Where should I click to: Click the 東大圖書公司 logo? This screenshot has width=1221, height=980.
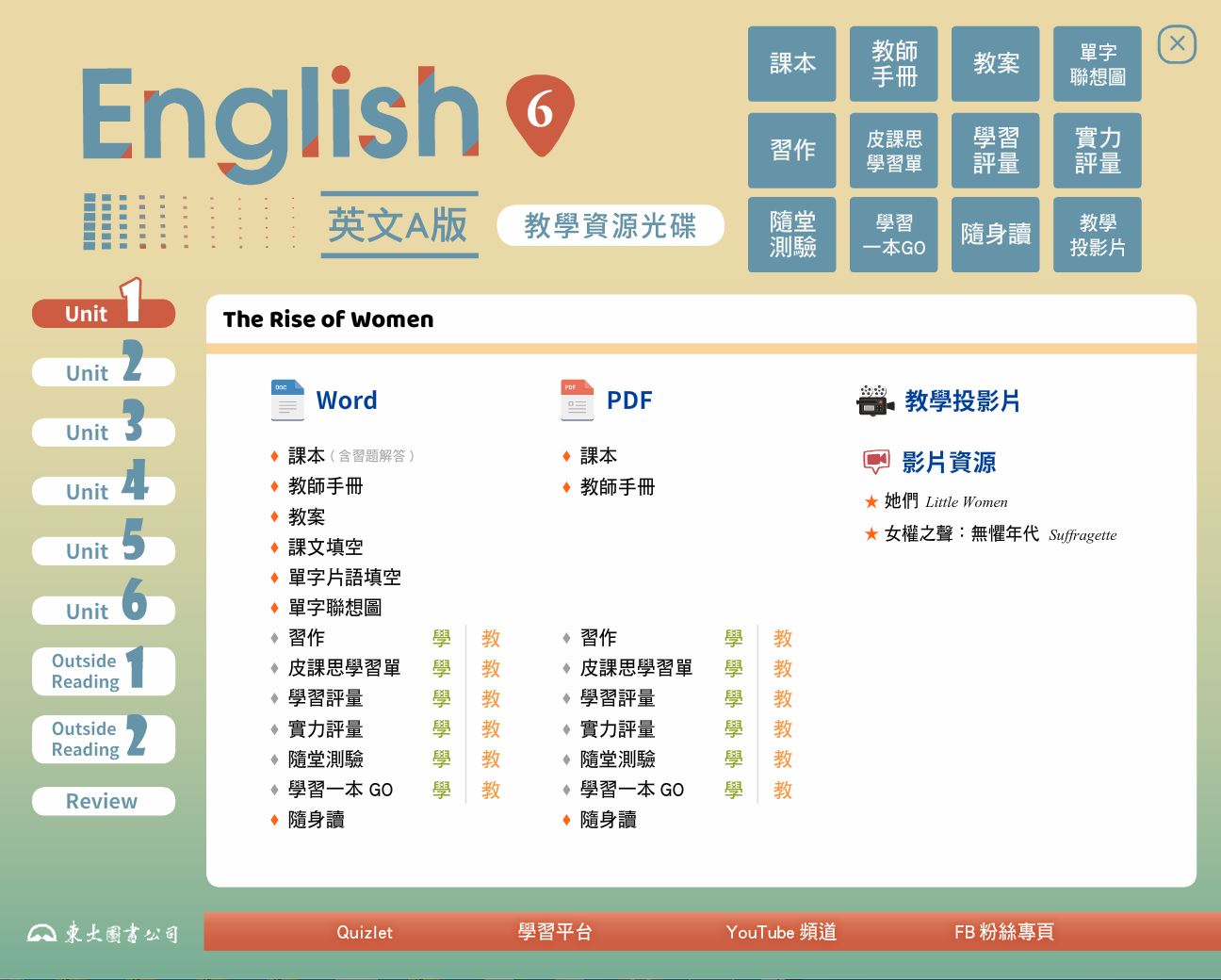click(103, 933)
